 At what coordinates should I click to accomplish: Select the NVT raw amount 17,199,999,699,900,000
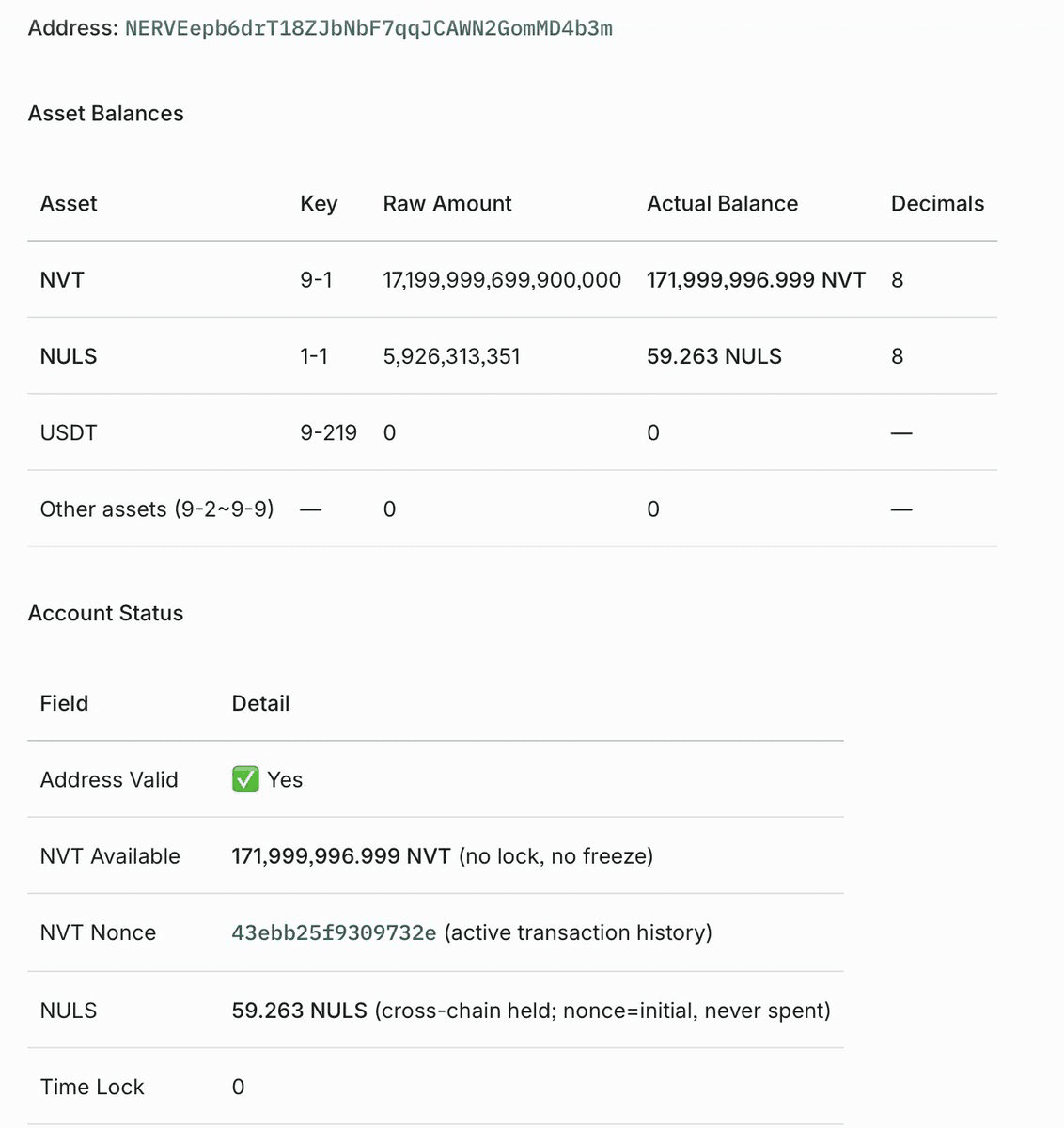point(502,280)
